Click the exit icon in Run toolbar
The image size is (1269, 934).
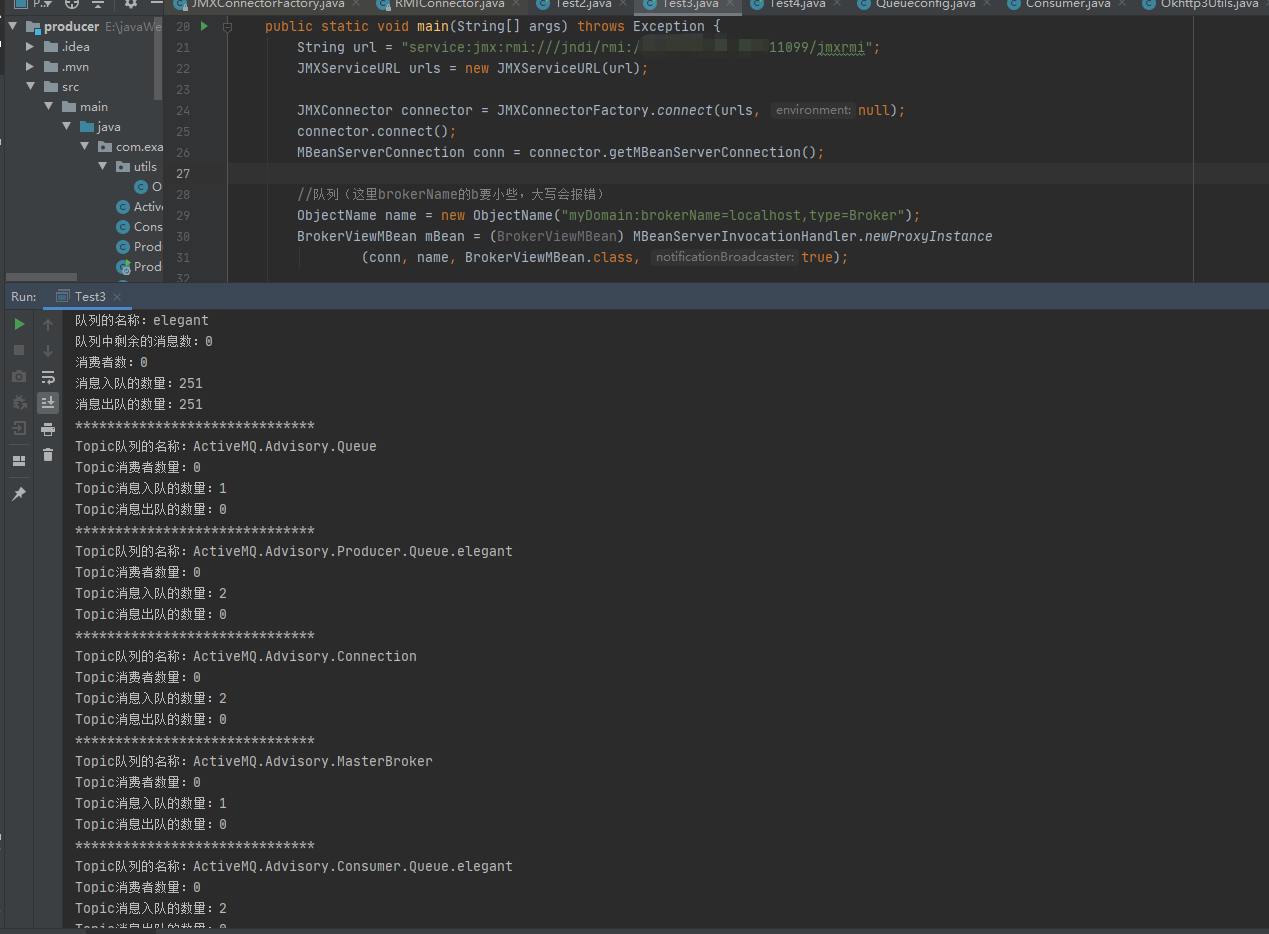click(19, 428)
